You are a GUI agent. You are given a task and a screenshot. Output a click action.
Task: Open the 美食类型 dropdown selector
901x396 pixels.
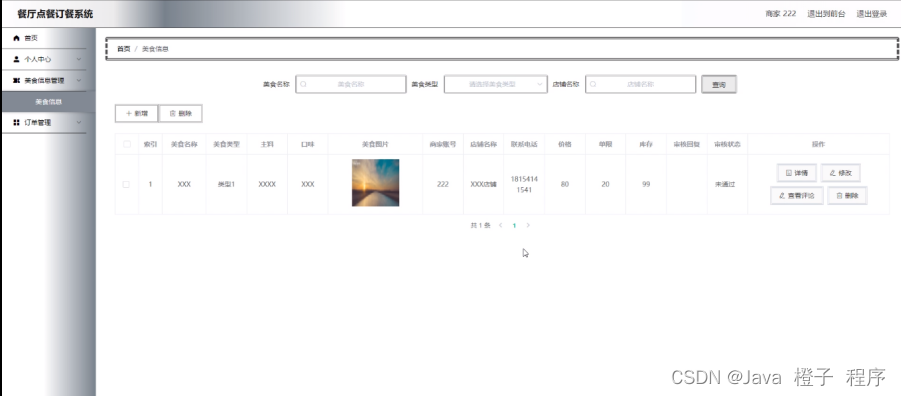tap(495, 84)
